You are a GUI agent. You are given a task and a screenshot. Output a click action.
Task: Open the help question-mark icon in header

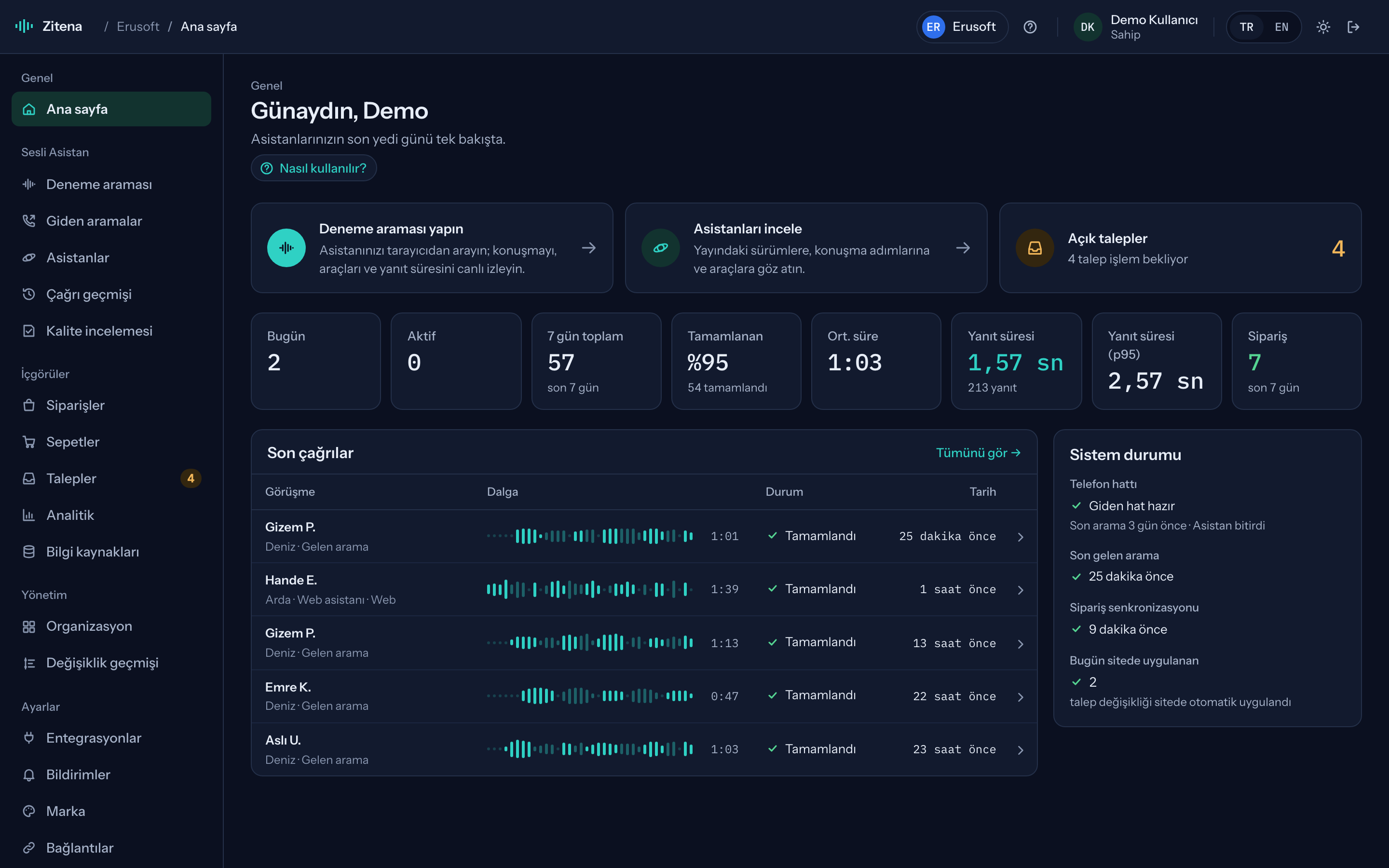[x=1030, y=27]
